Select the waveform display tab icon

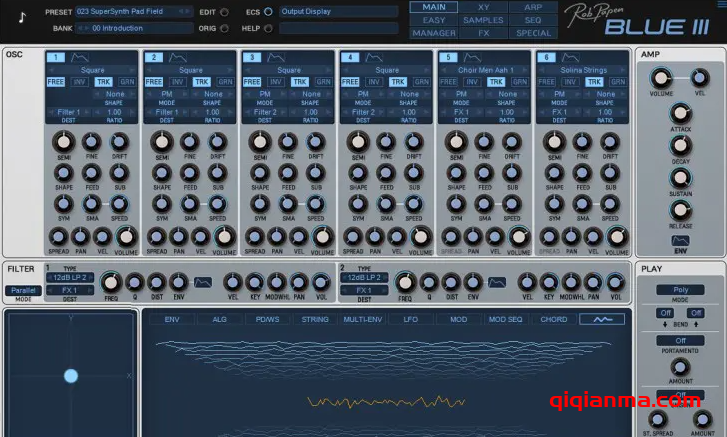click(x=601, y=319)
